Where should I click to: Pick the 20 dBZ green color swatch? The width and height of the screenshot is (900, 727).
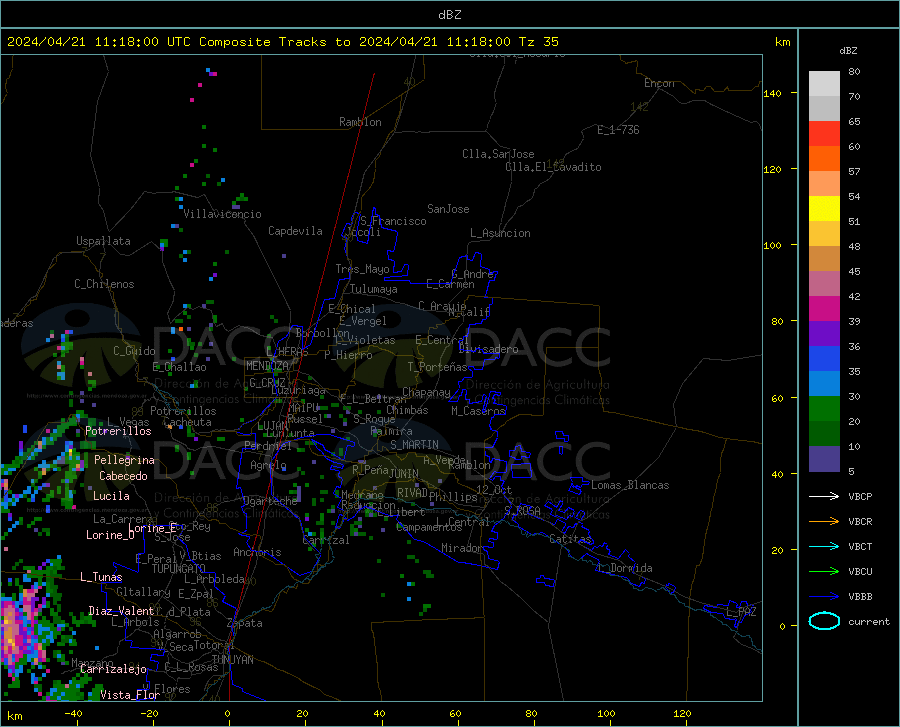[824, 409]
